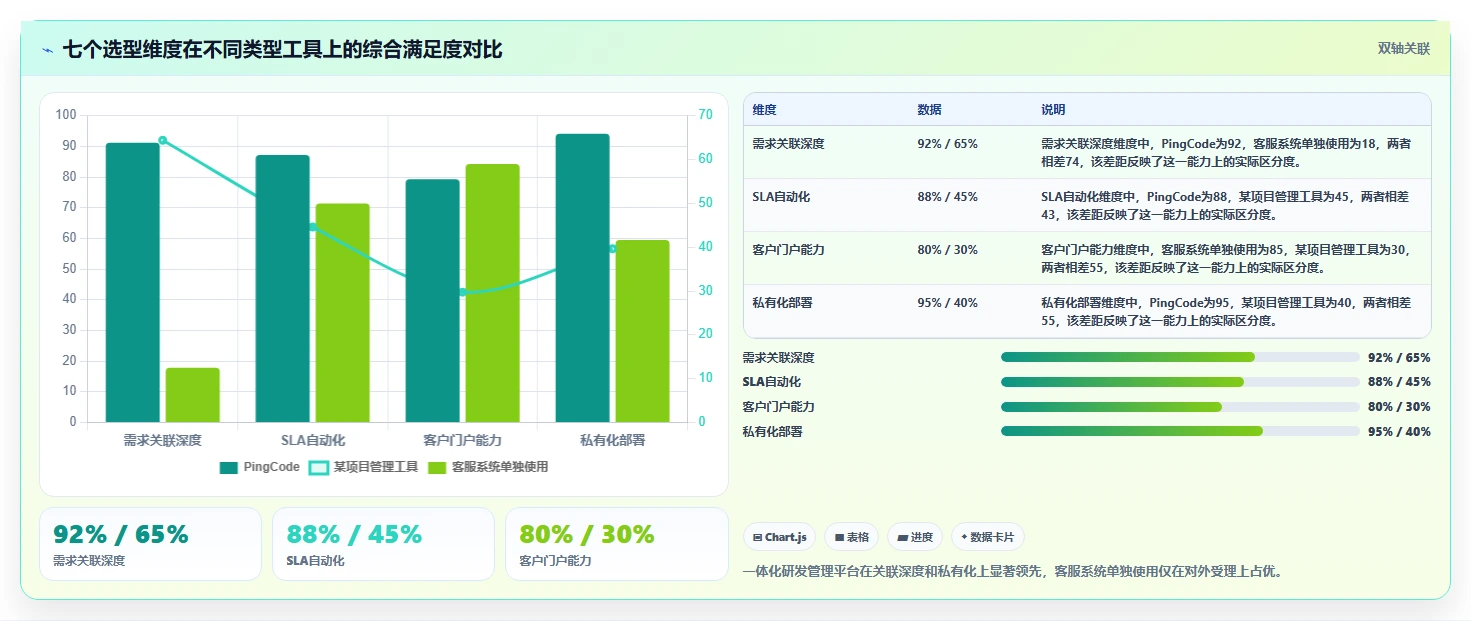The height and width of the screenshot is (621, 1471).
Task: Click the light green bar for SLA自动化
Action: pyautogui.click(x=342, y=313)
